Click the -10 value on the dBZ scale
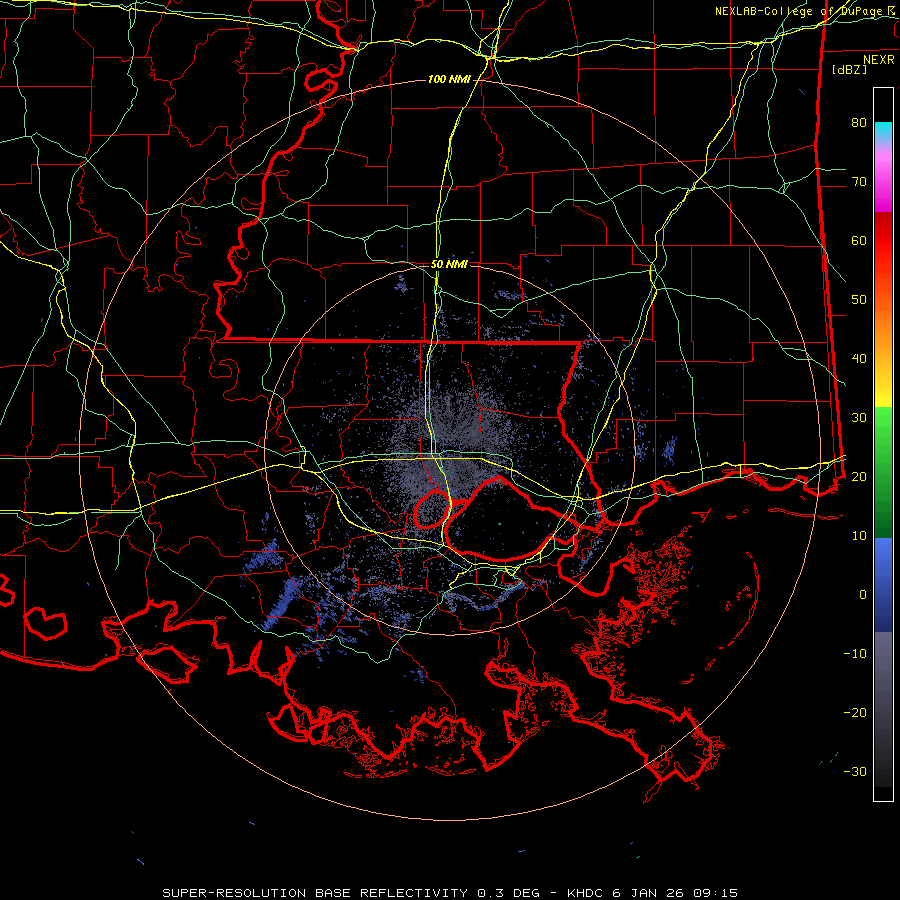Viewport: 900px width, 900px height. (855, 654)
